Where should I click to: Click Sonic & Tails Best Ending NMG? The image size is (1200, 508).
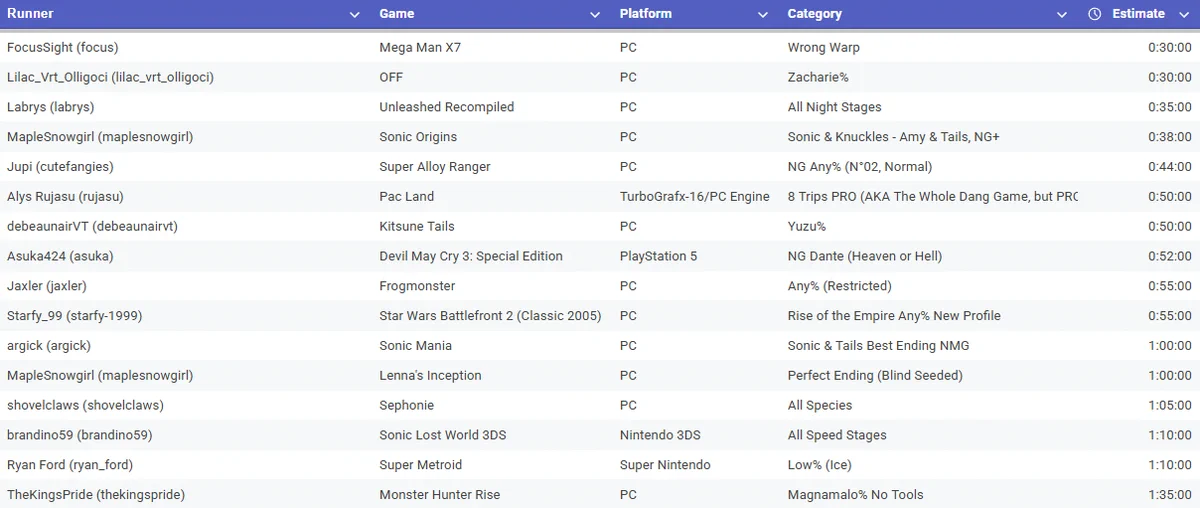878,346
